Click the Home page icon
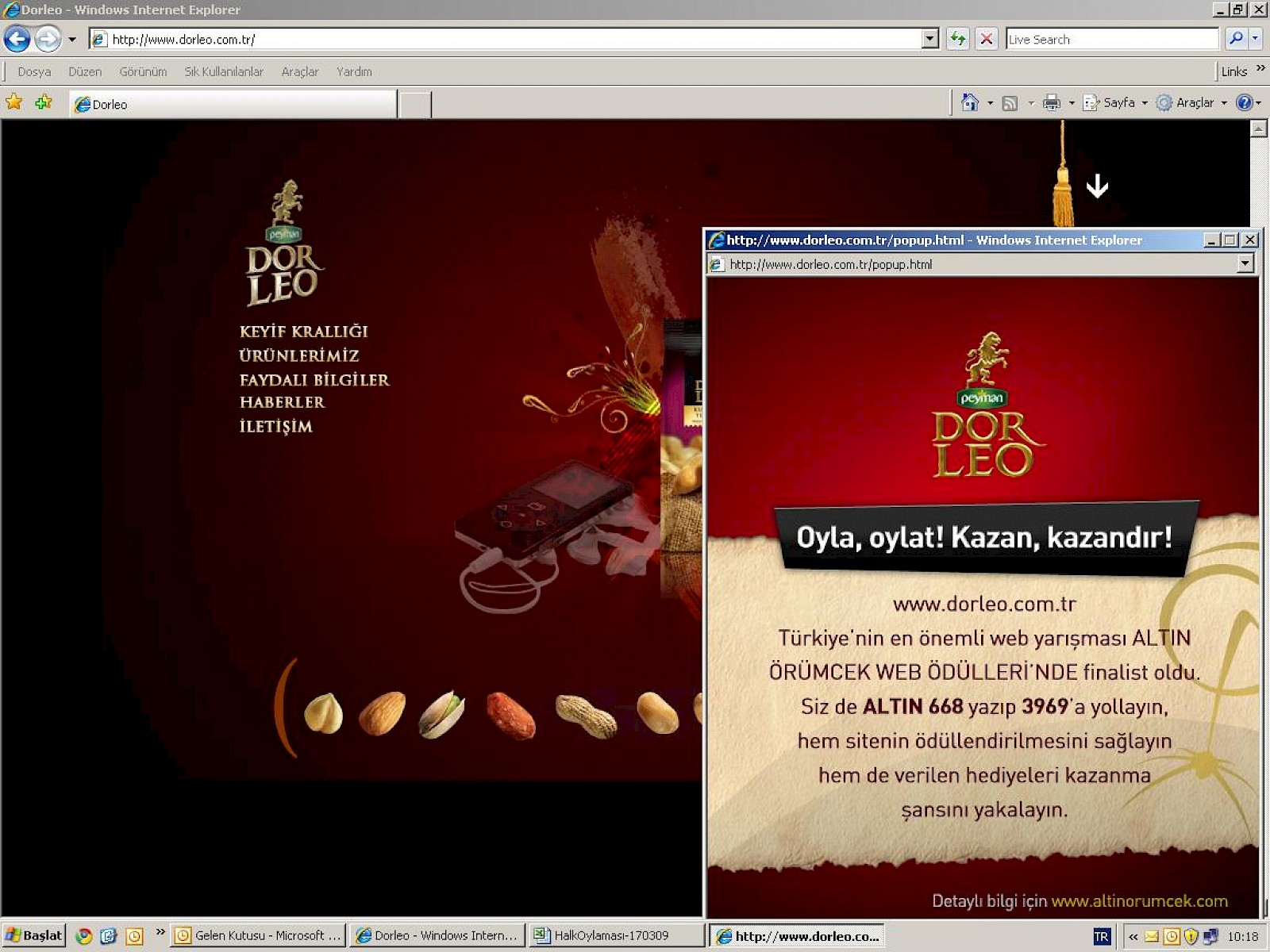Viewport: 1270px width, 952px height. (x=969, y=103)
